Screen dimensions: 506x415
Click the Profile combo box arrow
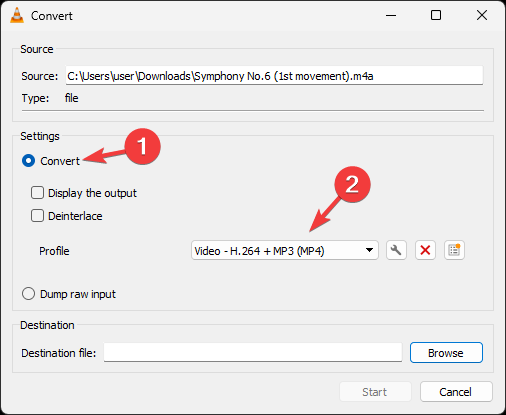point(369,250)
